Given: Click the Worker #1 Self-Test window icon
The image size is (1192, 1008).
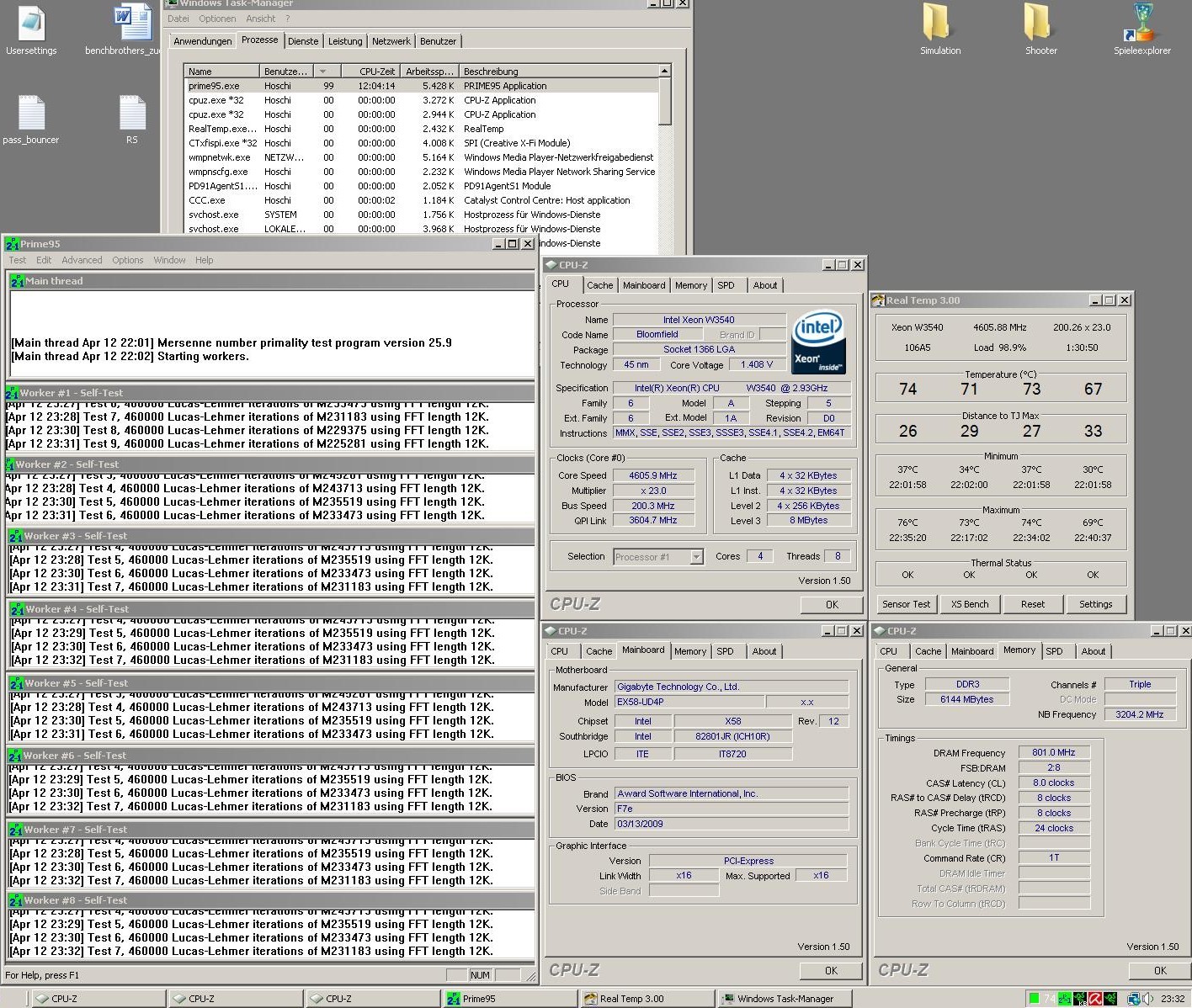Looking at the screenshot, I should (12, 393).
